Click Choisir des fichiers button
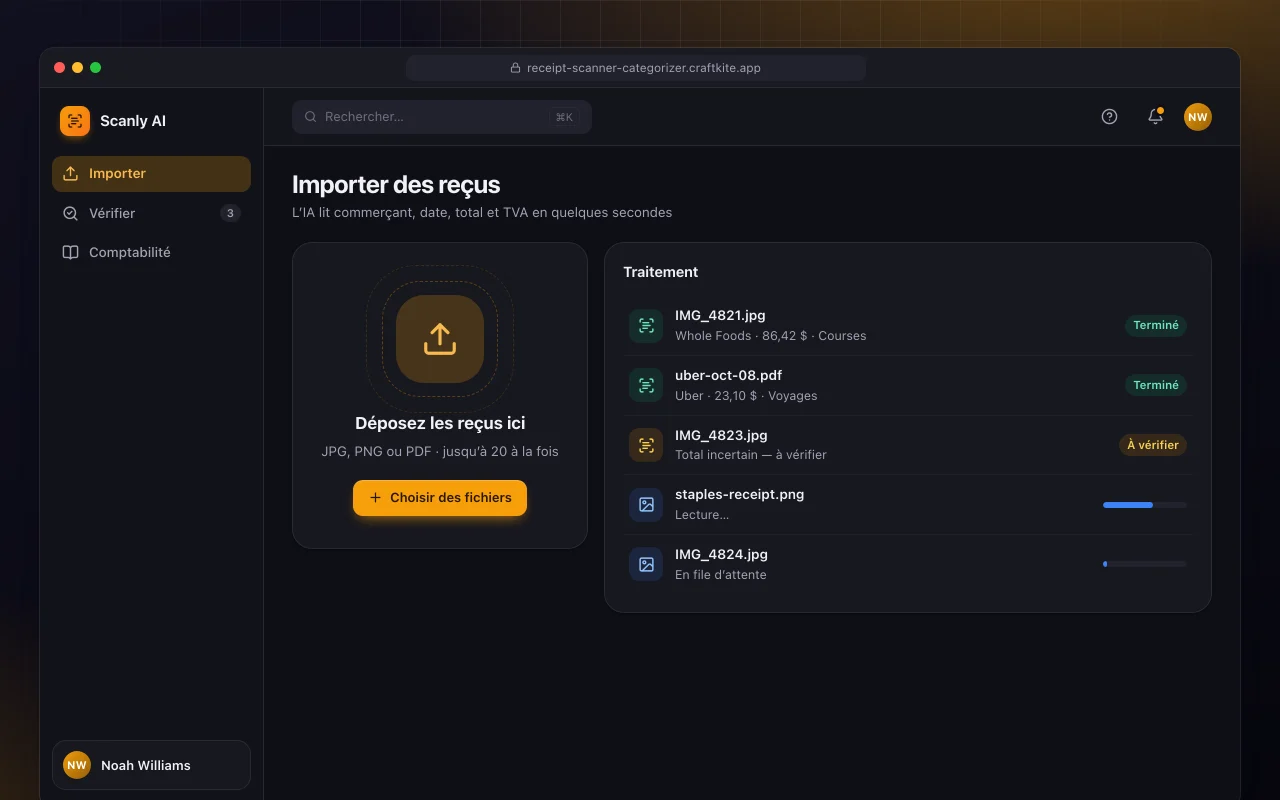The width and height of the screenshot is (1280, 800). [440, 498]
